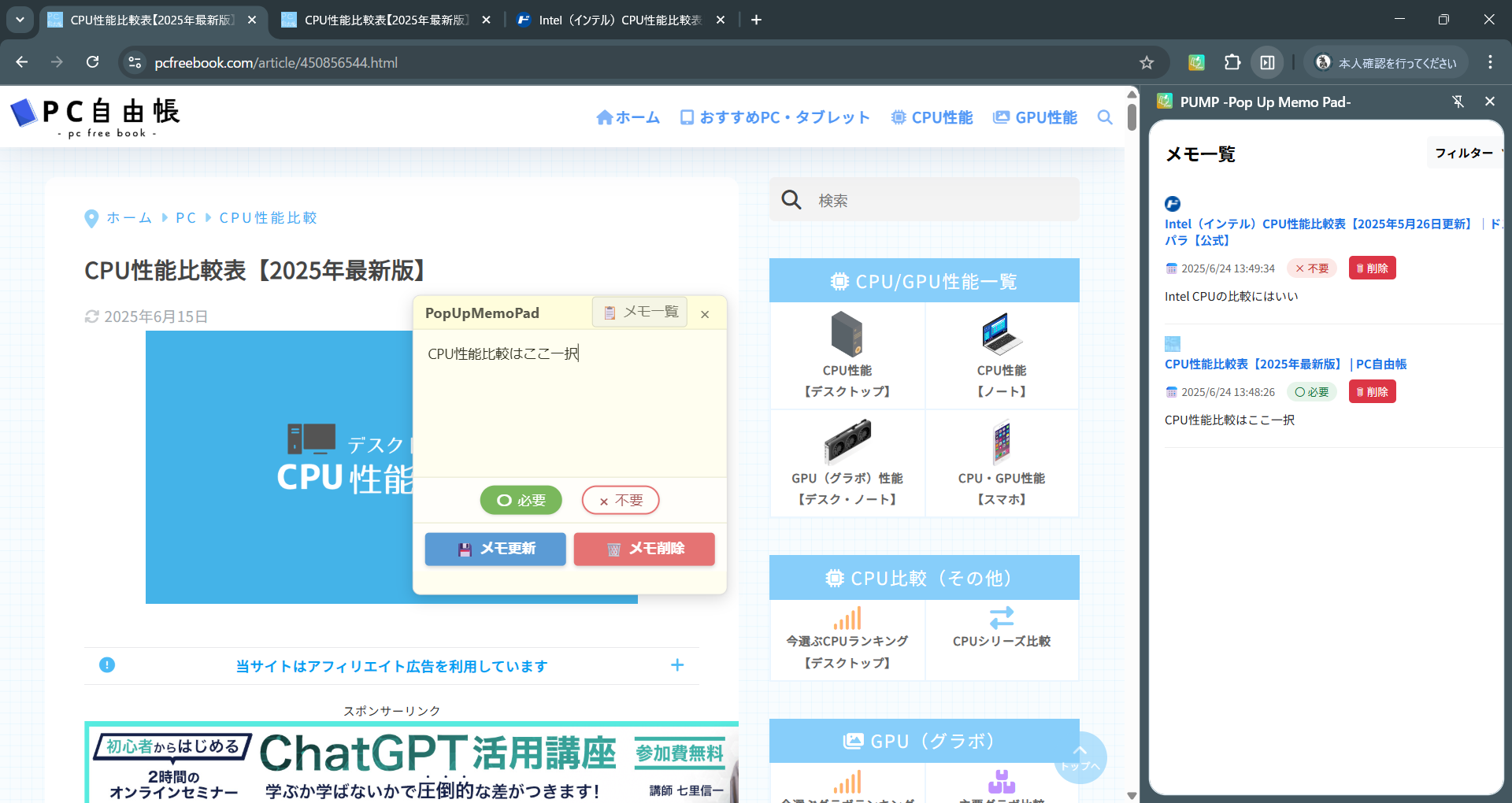Open a new browser tab

[x=756, y=20]
